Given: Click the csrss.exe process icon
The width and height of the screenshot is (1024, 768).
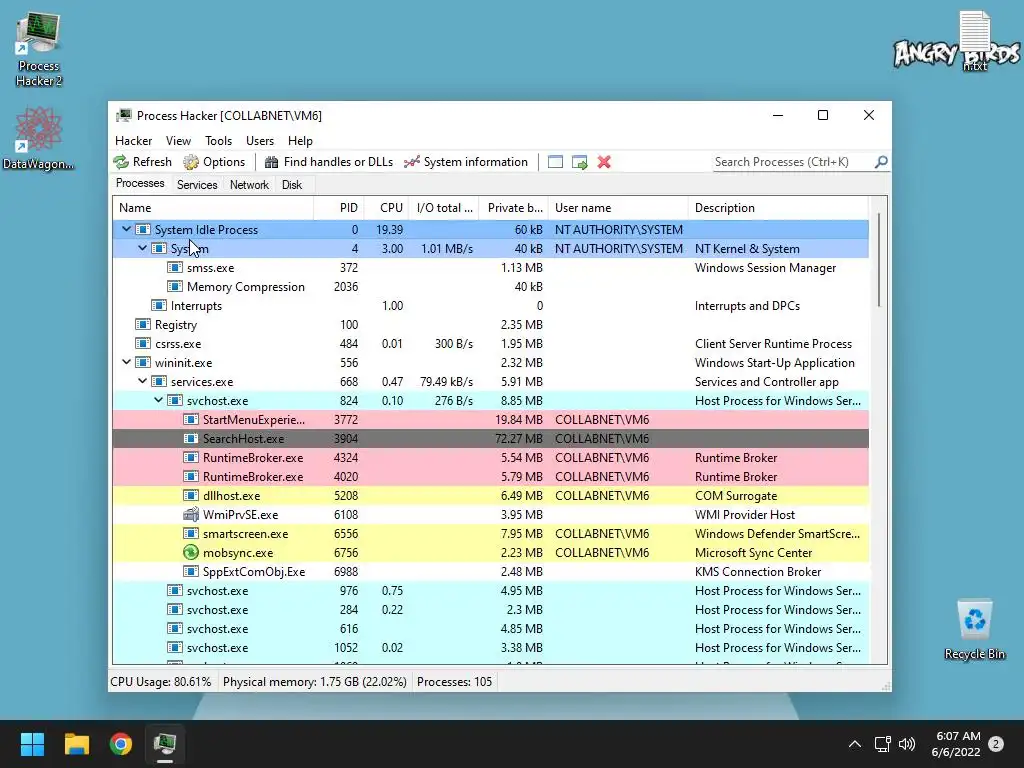Looking at the screenshot, I should pos(142,343).
